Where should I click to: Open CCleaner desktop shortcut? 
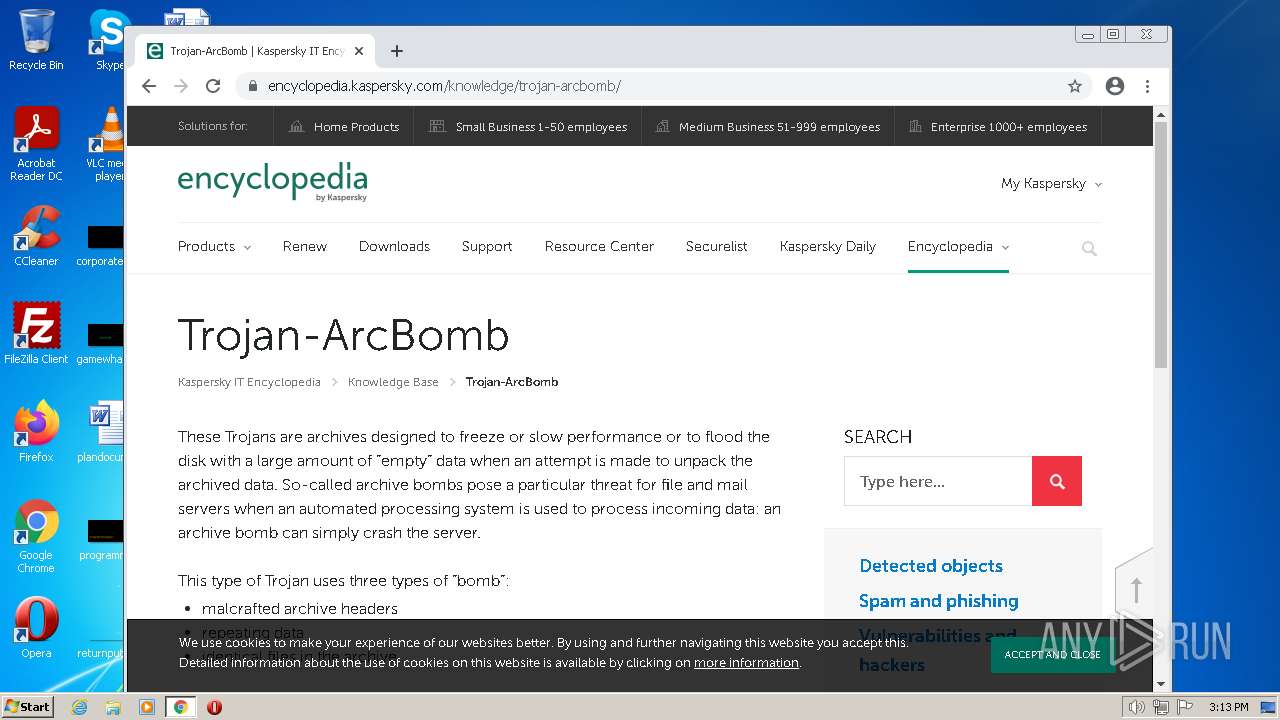[36, 236]
